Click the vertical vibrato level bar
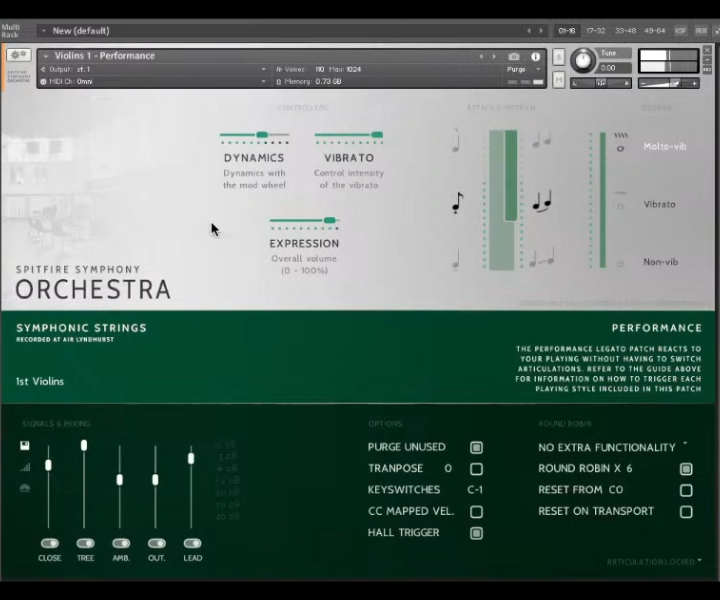720x600 pixels. point(602,200)
